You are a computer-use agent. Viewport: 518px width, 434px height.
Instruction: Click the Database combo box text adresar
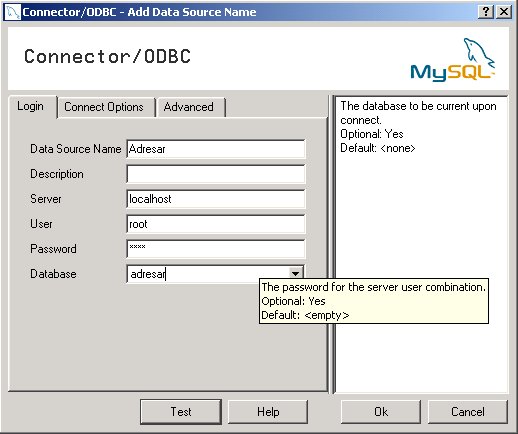click(x=148, y=274)
